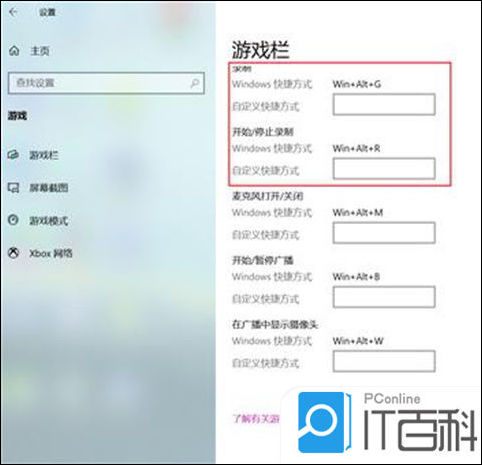Select the Xbox 网络 sidebar icon
The width and height of the screenshot is (482, 465).
[13, 253]
